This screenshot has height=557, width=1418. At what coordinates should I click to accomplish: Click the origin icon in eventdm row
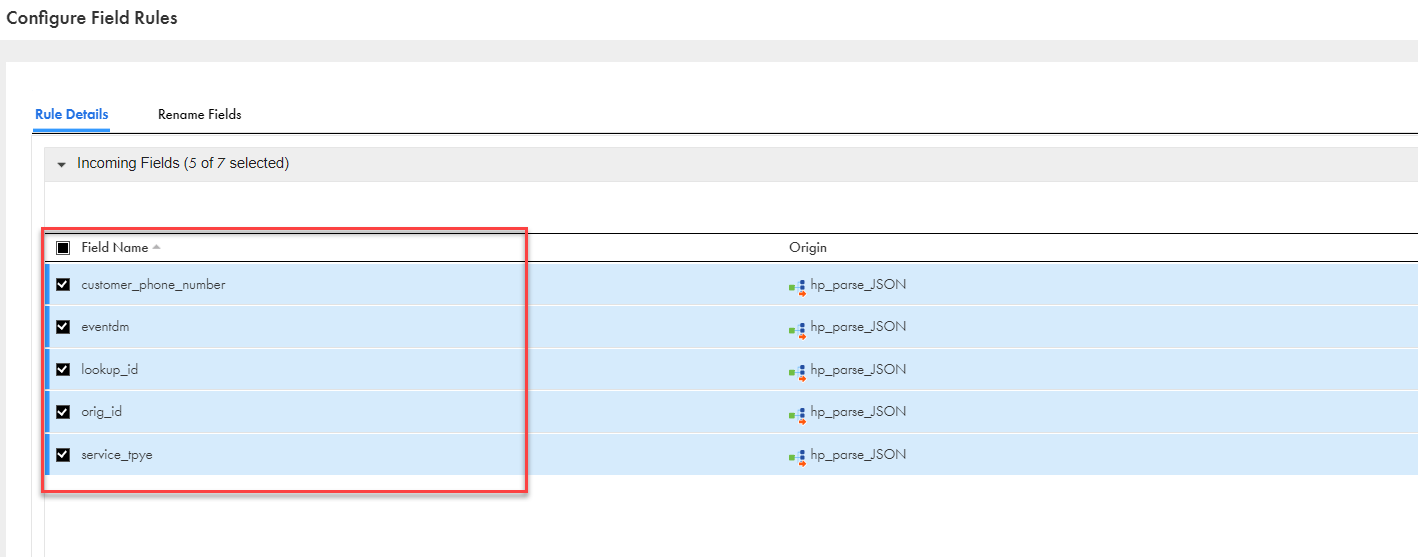pos(797,329)
